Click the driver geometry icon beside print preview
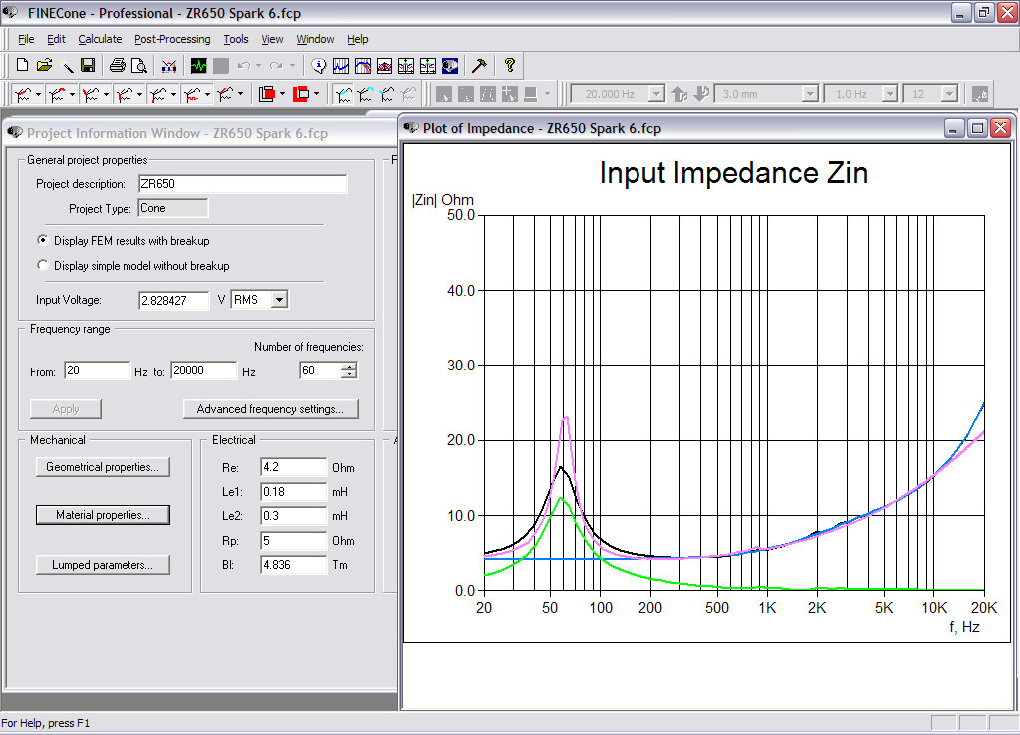The width and height of the screenshot is (1020, 735). (x=168, y=65)
